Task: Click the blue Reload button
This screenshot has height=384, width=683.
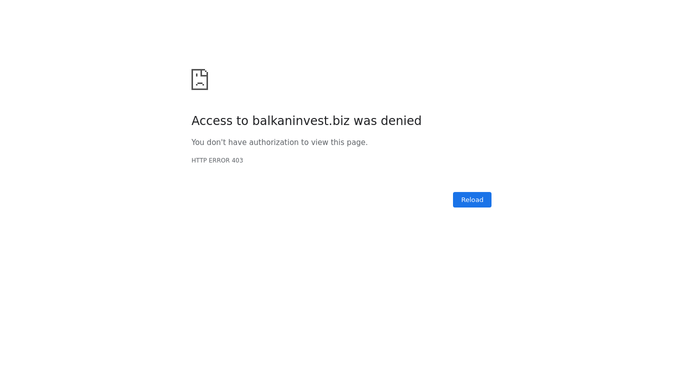Action: pos(472,200)
